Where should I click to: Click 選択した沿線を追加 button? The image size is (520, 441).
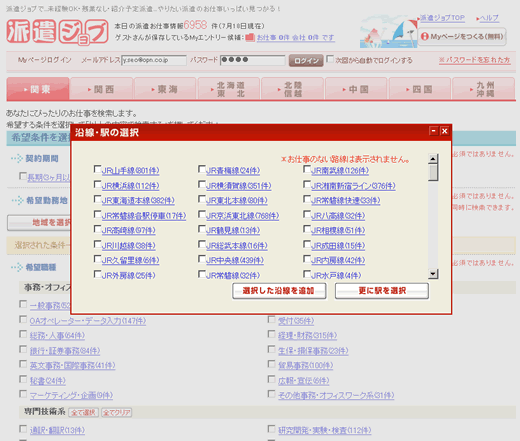tap(279, 291)
